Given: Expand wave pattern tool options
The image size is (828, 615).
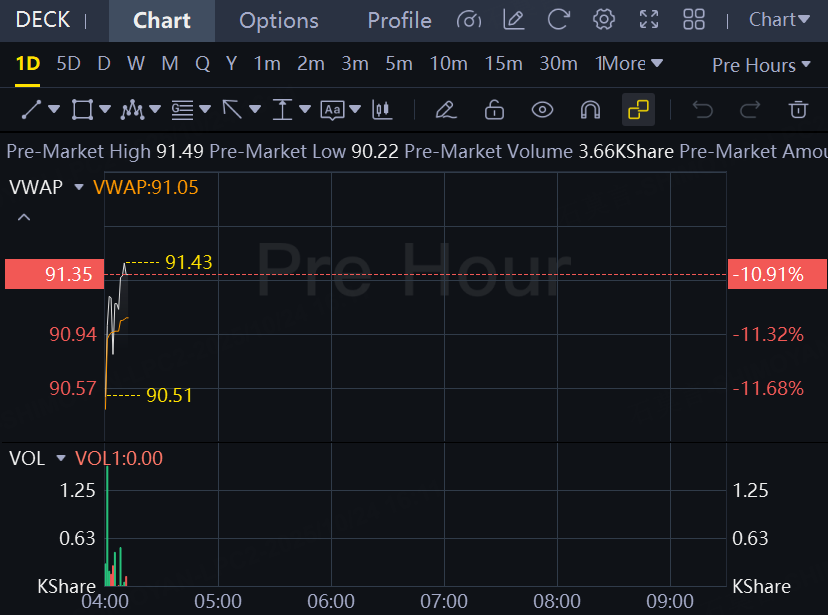Looking at the screenshot, I should (x=155, y=109).
